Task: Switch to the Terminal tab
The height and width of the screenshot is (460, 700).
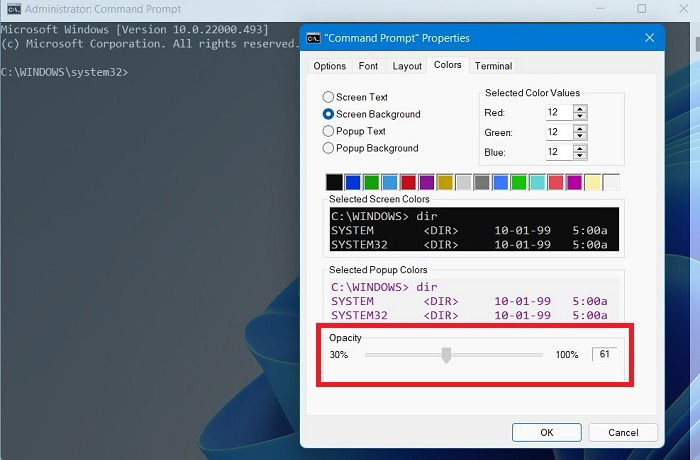Action: pyautogui.click(x=493, y=66)
